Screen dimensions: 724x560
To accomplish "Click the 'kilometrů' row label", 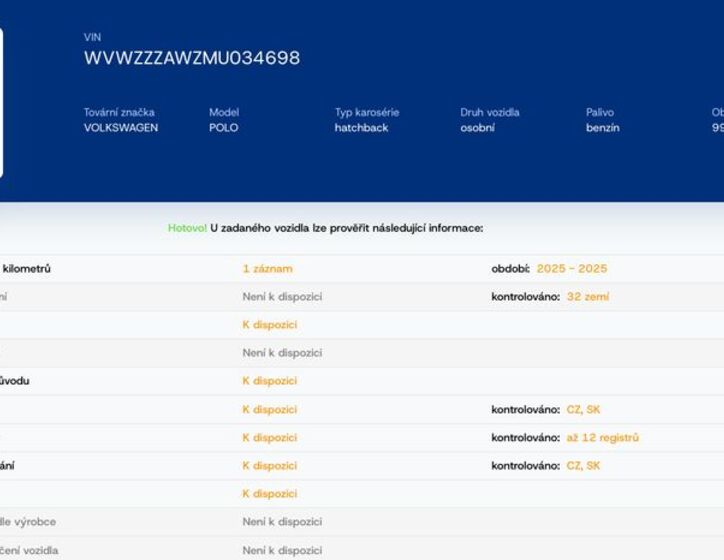I will [26, 269].
